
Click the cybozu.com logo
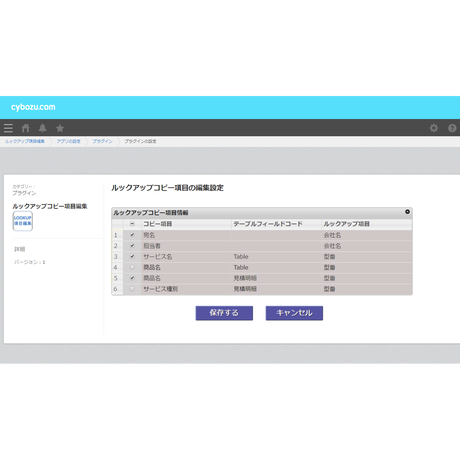click(33, 107)
